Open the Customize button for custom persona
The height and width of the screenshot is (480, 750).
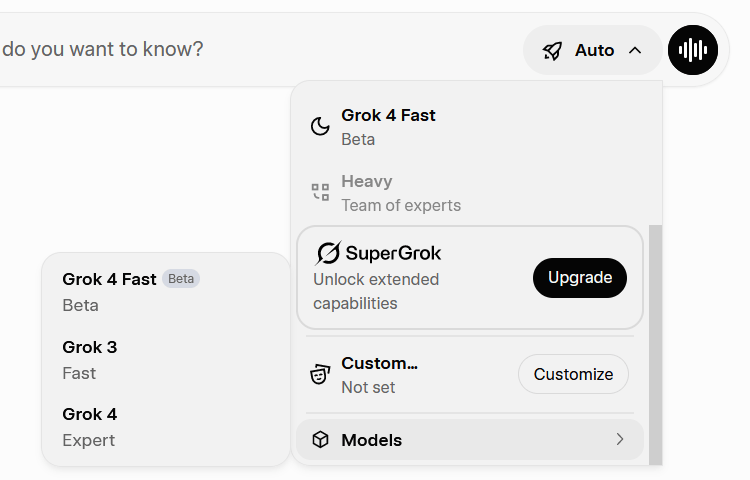tap(573, 374)
